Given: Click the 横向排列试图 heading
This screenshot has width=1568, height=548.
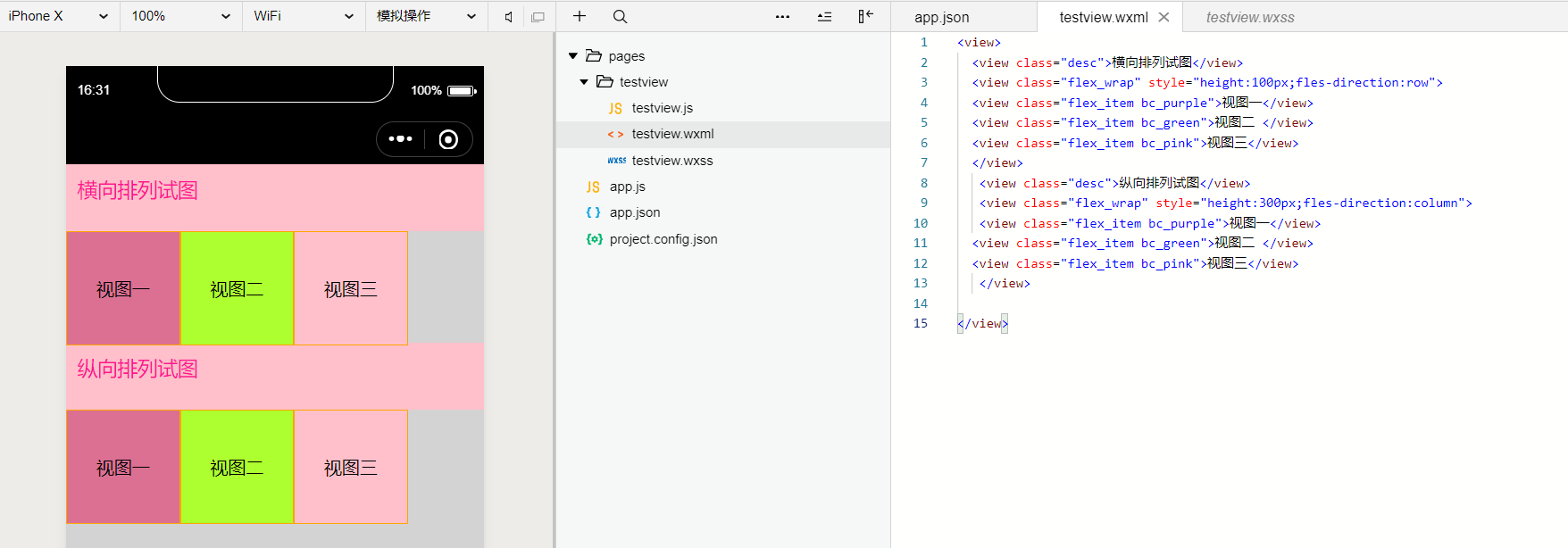Looking at the screenshot, I should (x=138, y=190).
